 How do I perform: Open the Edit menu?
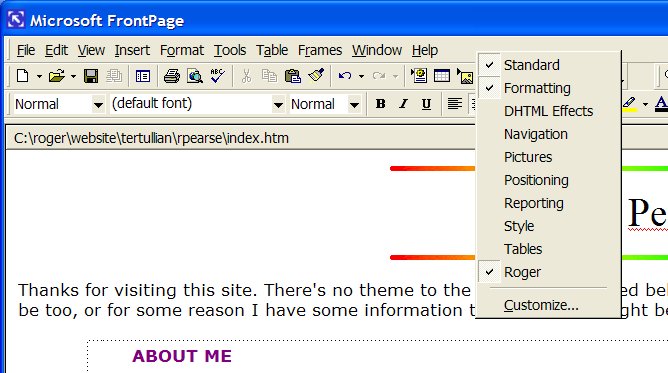[x=56, y=50]
